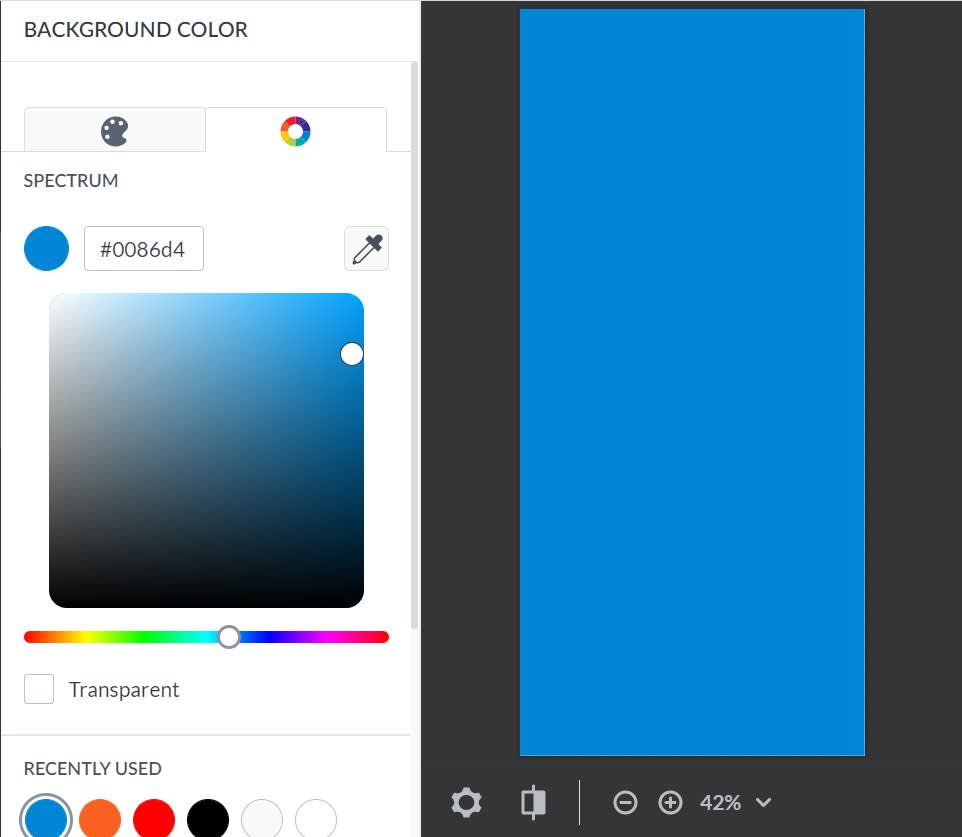Click the 'SPECTRUM' heading text

click(x=71, y=180)
